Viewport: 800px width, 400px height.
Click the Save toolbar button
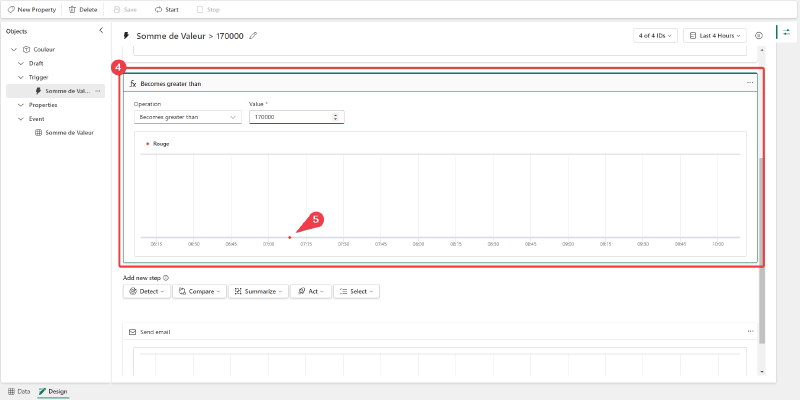(x=125, y=10)
